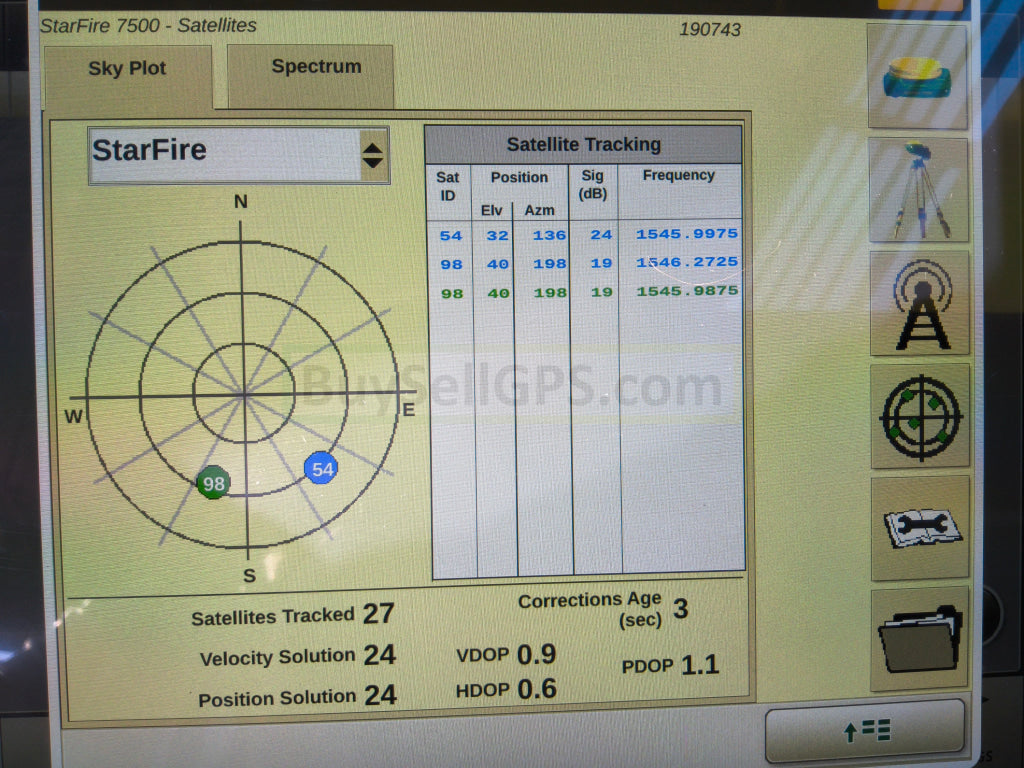The image size is (1024, 768).
Task: Click the Satellite Tracking table title
Action: click(x=583, y=144)
